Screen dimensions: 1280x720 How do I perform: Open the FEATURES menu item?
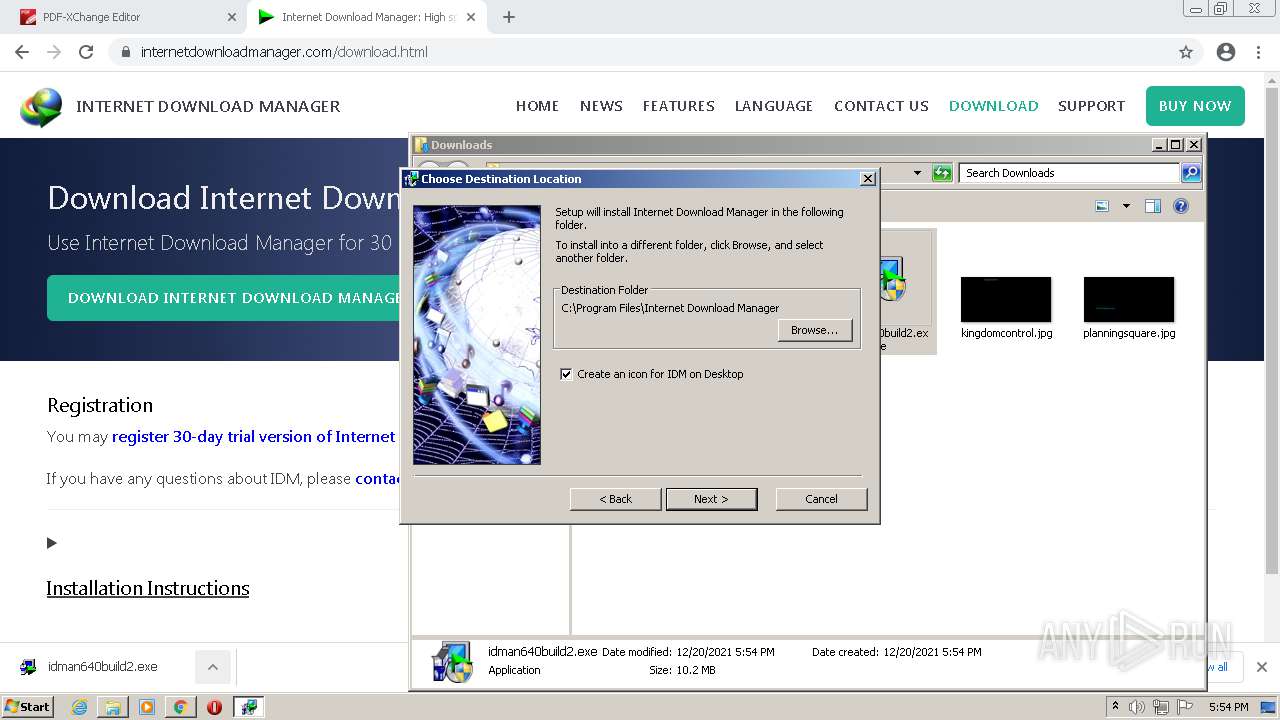(x=678, y=106)
